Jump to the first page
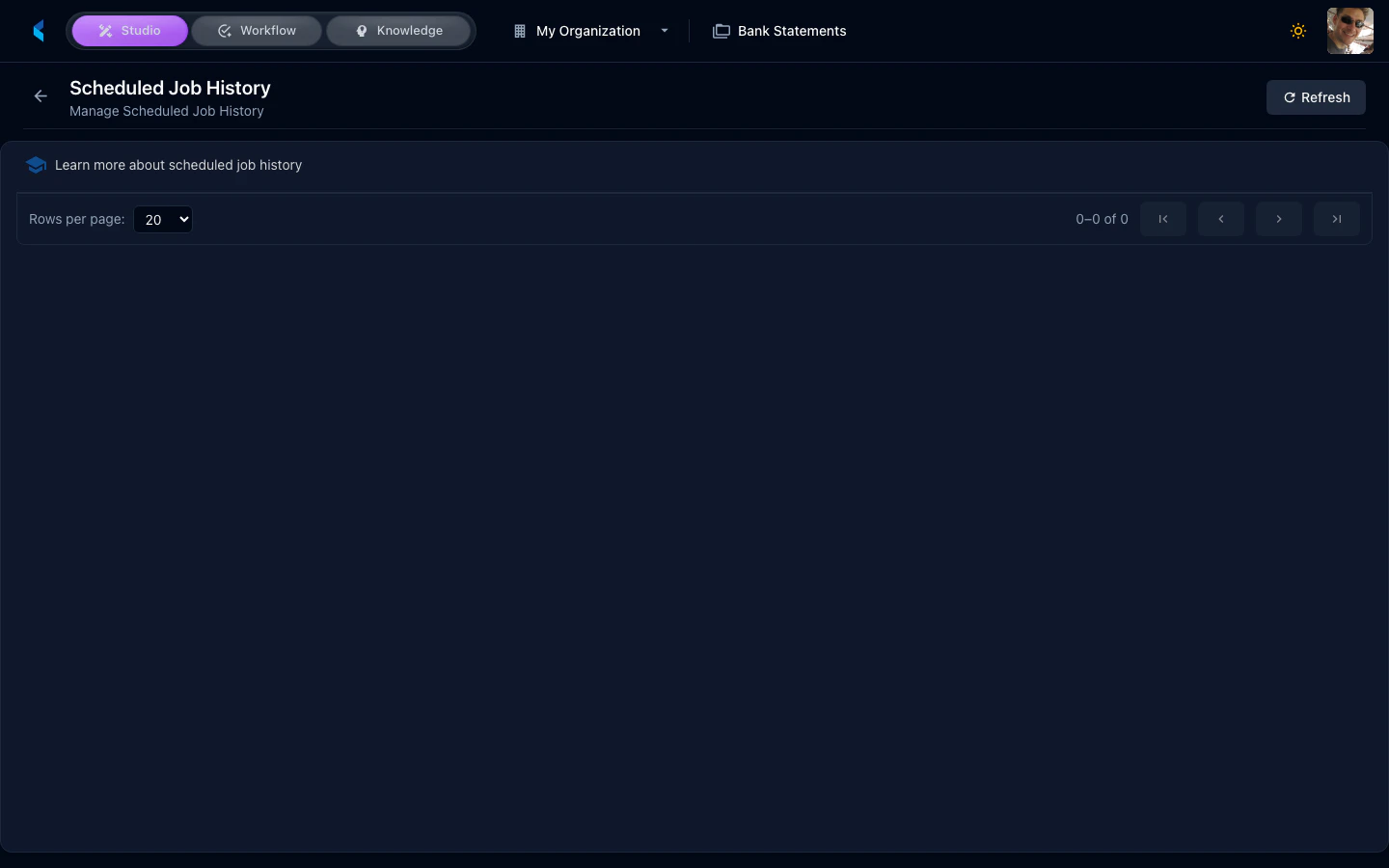 click(1163, 219)
